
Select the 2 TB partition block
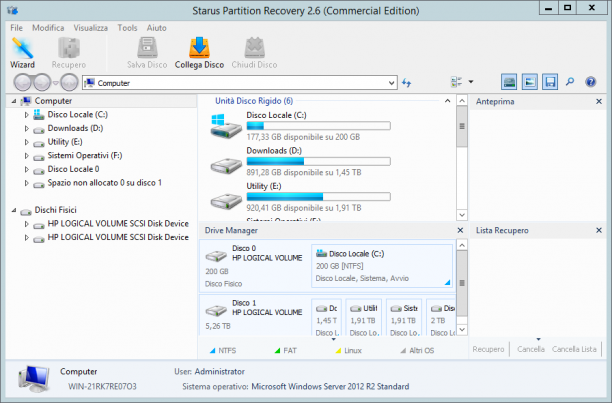pos(441,318)
